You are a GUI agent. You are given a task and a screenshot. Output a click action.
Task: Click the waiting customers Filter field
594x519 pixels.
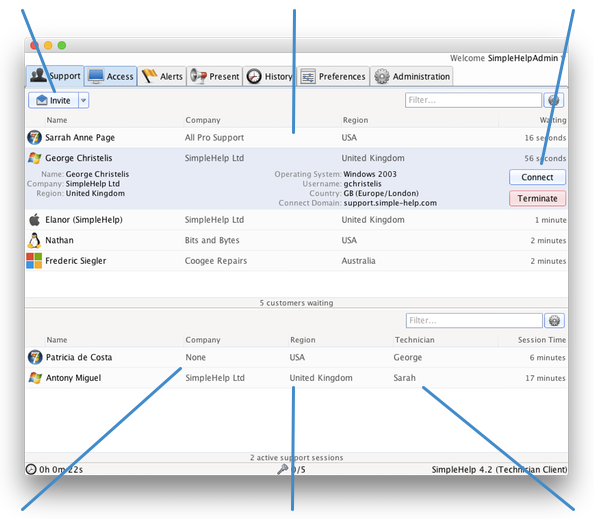pos(473,100)
